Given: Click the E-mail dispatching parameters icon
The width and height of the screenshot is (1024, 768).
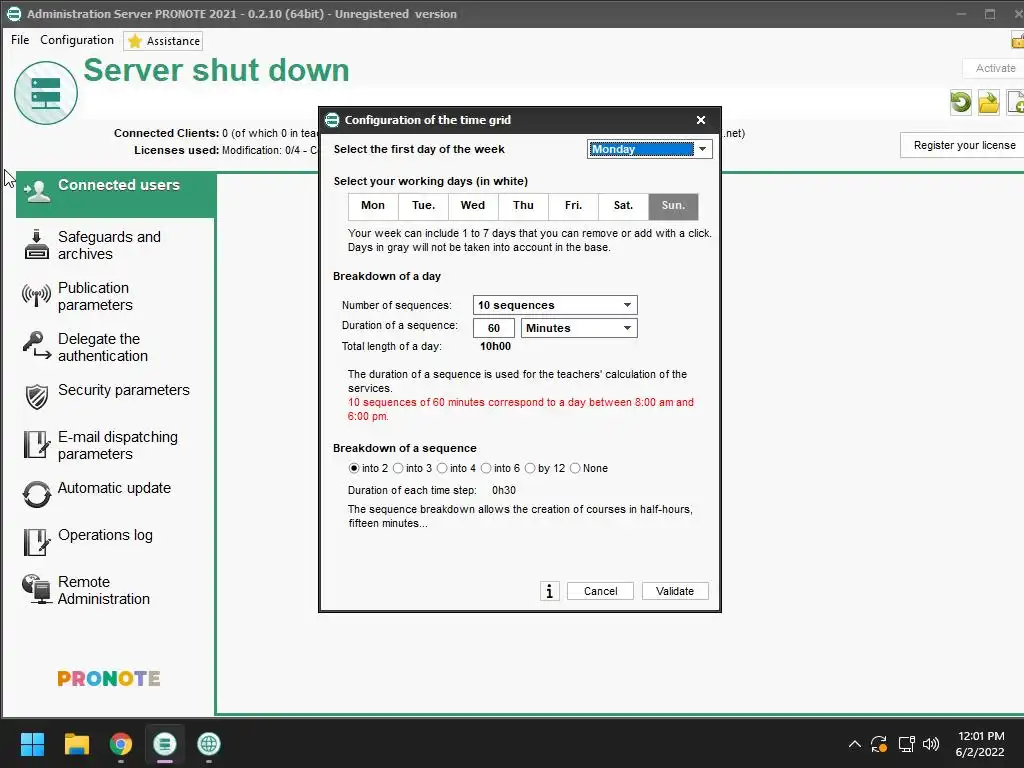Looking at the screenshot, I should pyautogui.click(x=37, y=445).
